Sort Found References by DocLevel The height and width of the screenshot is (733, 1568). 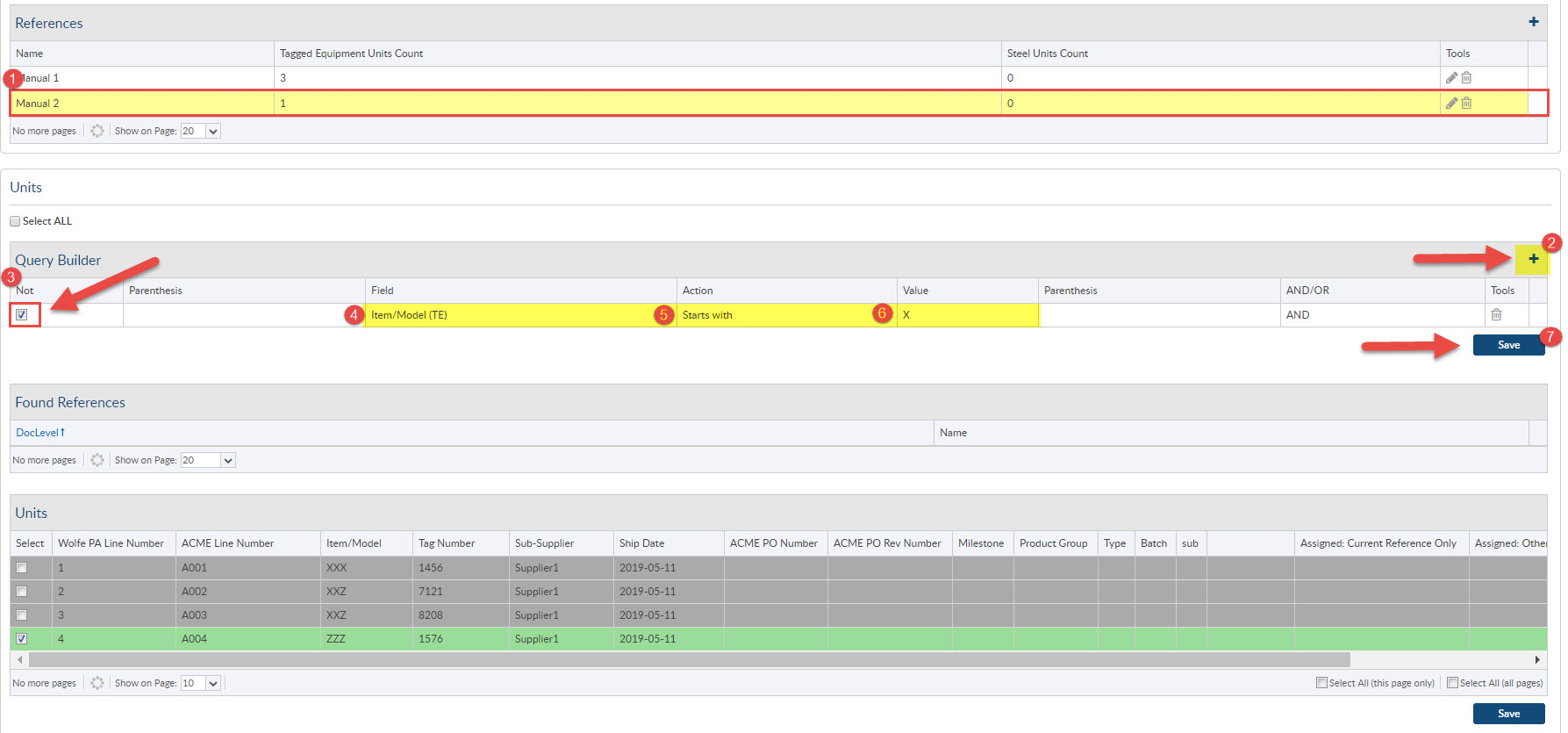point(40,433)
